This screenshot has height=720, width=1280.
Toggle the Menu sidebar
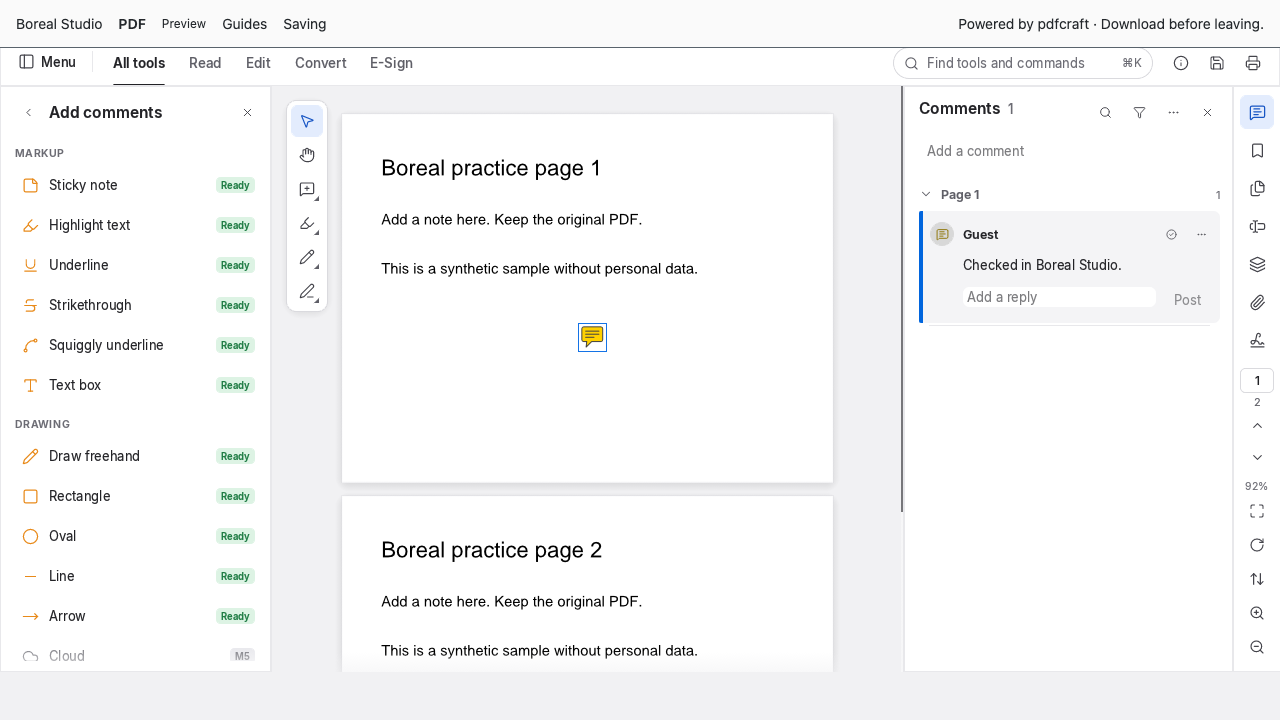pos(47,62)
